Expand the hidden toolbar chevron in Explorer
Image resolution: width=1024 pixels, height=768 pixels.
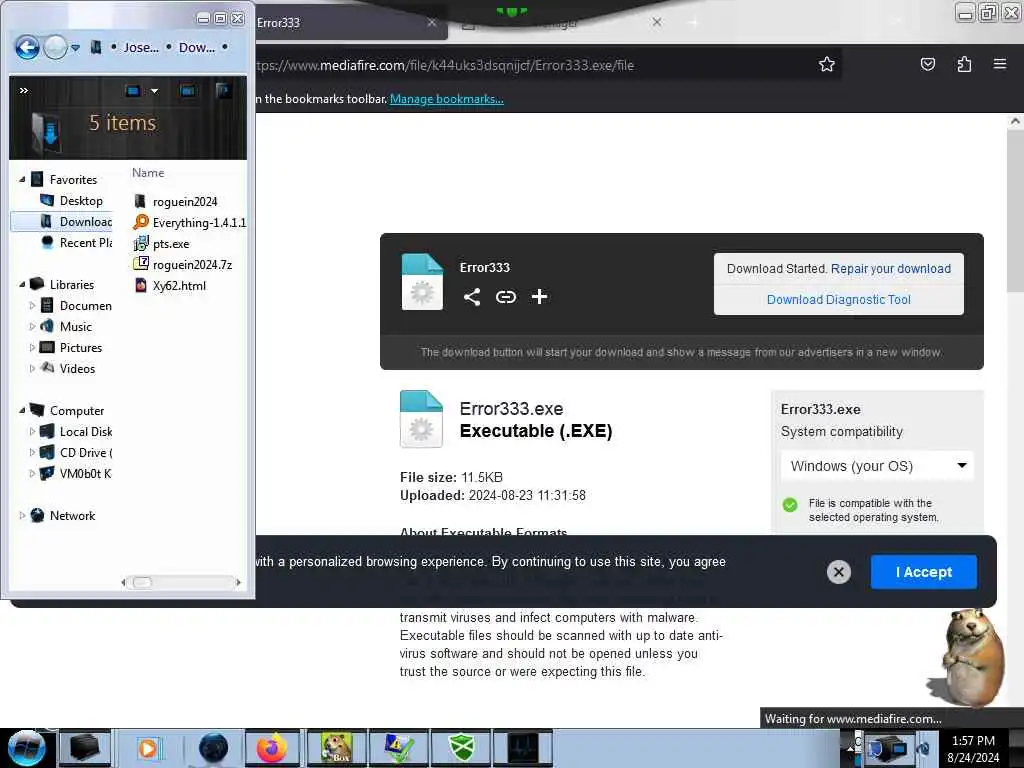pyautogui.click(x=24, y=90)
